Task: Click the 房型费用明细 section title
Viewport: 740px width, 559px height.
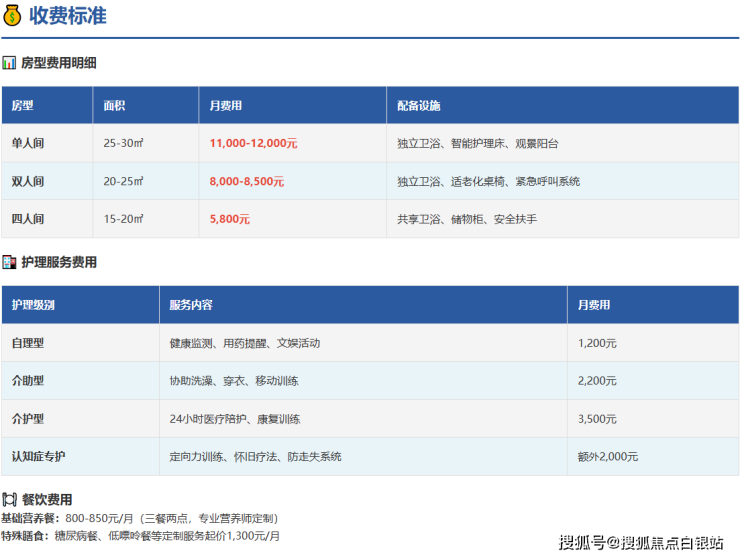Action: (x=59, y=63)
